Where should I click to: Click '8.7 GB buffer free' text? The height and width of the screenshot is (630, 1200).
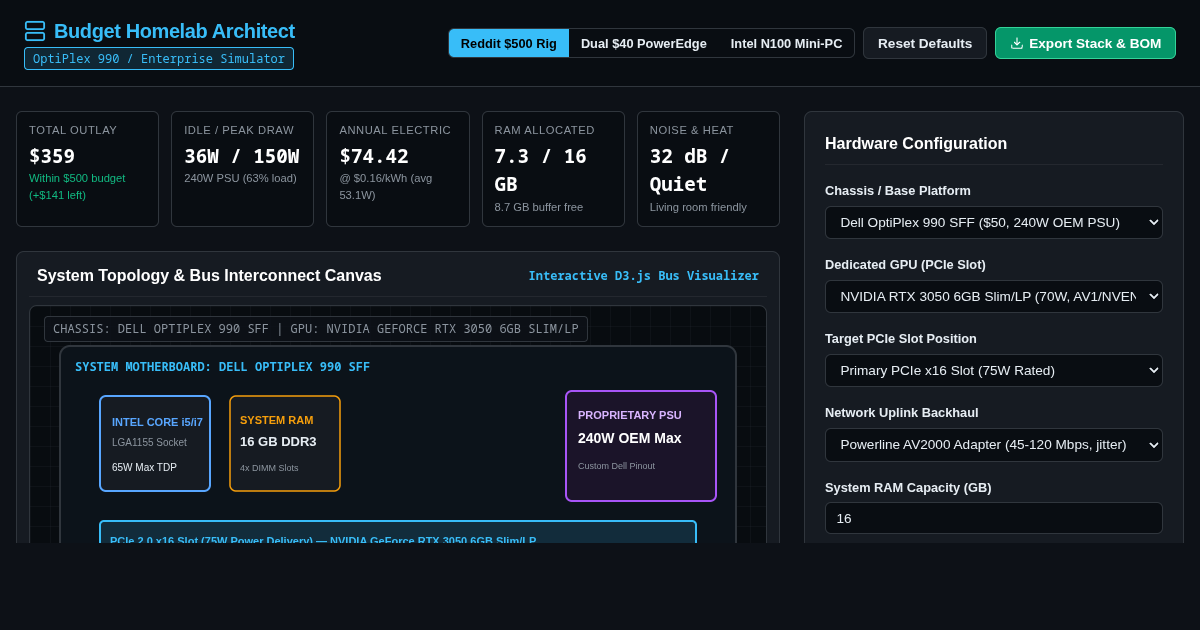pos(539,207)
